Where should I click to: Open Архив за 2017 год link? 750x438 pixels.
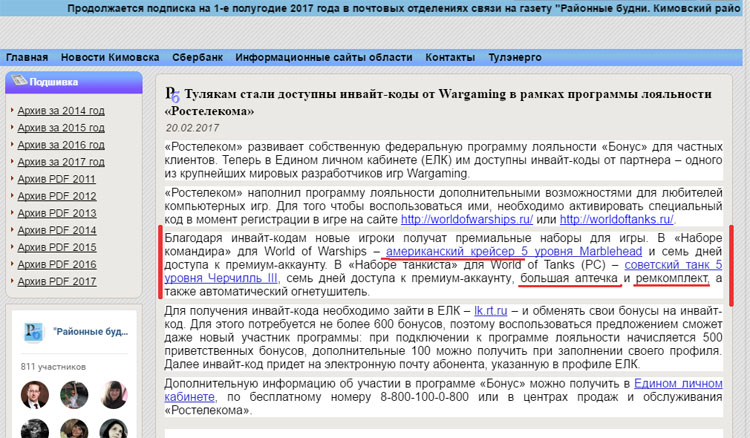coord(61,161)
